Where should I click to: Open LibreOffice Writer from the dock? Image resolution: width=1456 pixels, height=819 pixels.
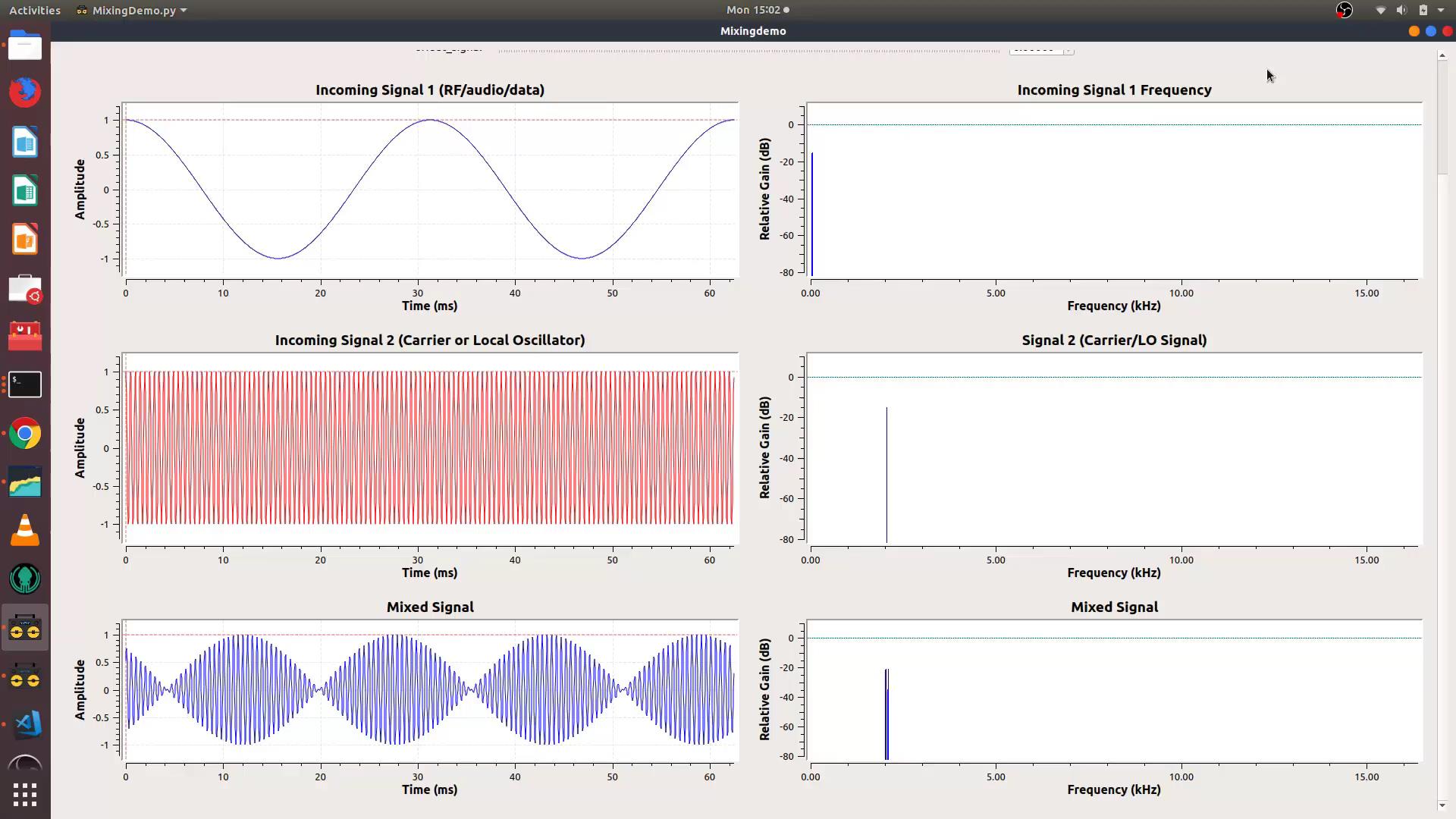tap(25, 142)
